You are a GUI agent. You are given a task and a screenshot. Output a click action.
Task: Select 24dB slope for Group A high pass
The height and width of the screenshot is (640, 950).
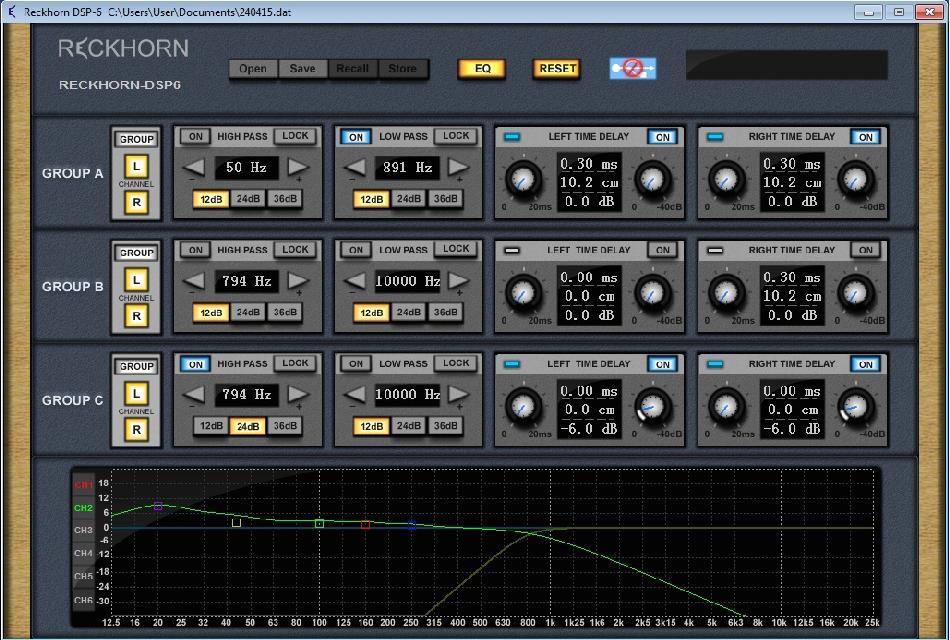pos(248,199)
